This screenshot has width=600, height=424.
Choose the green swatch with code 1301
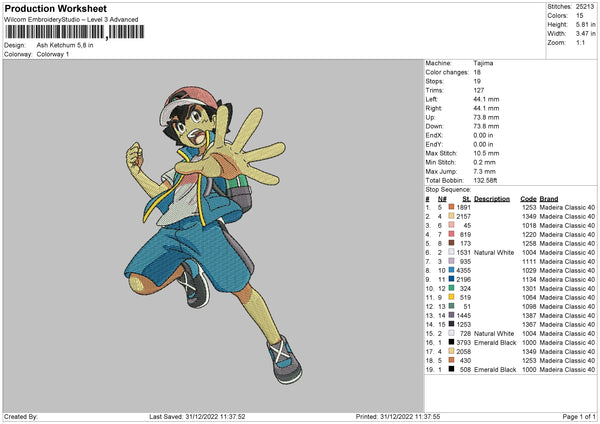(451, 288)
